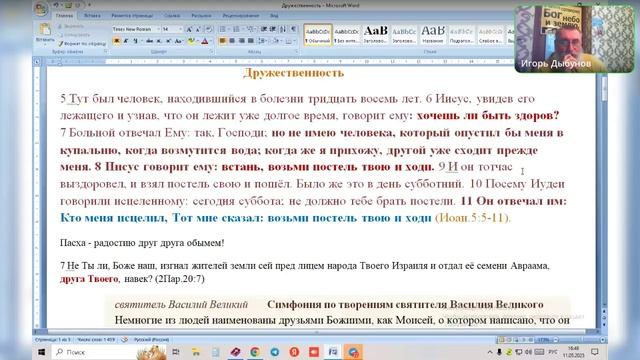The height and width of the screenshot is (360, 640).
Task: Apply the Подзаголовок style from gallery
Action: 461,35
